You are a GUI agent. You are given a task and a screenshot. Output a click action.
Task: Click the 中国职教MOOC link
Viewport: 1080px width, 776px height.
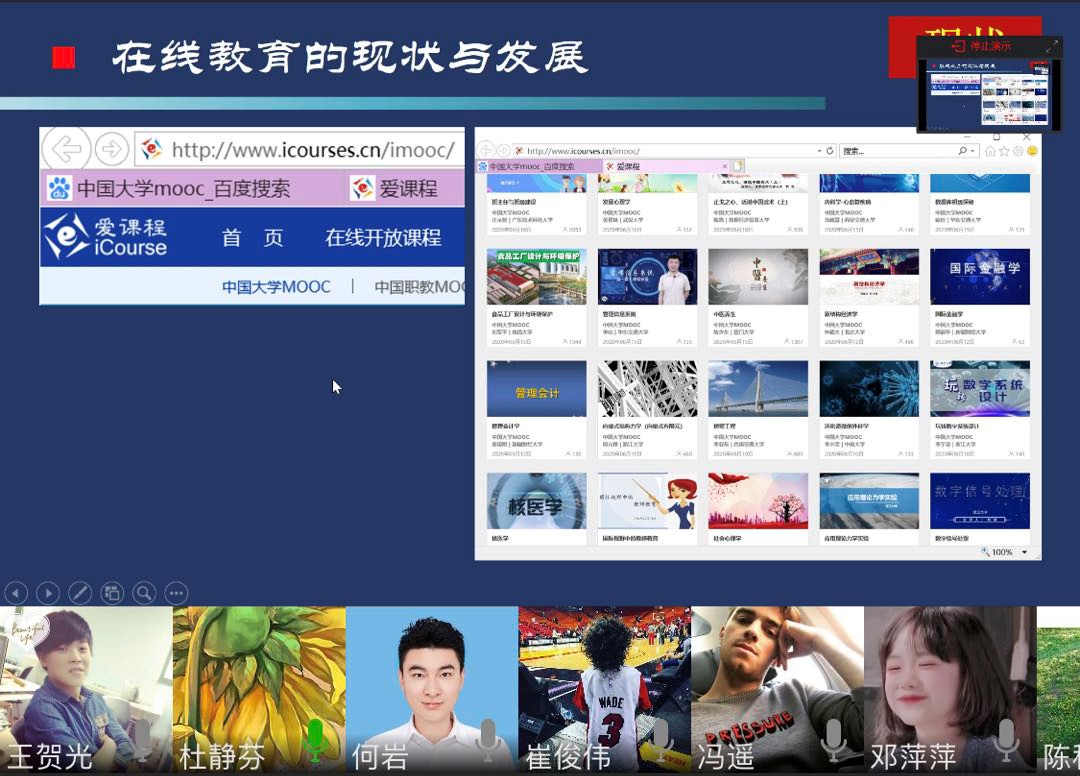[419, 286]
